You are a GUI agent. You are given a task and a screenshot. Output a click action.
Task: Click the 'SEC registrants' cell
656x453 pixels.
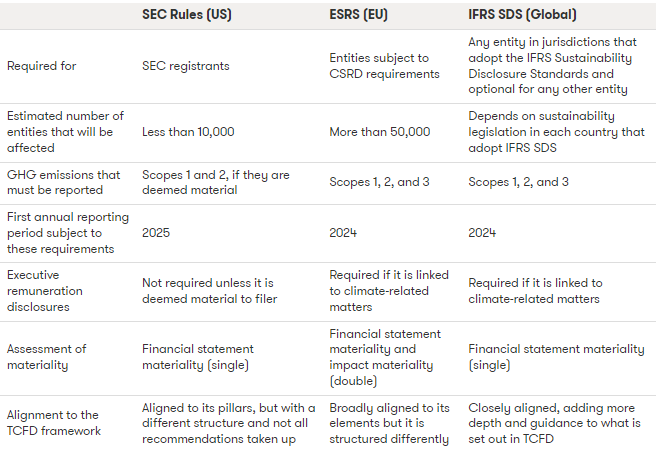click(x=186, y=67)
